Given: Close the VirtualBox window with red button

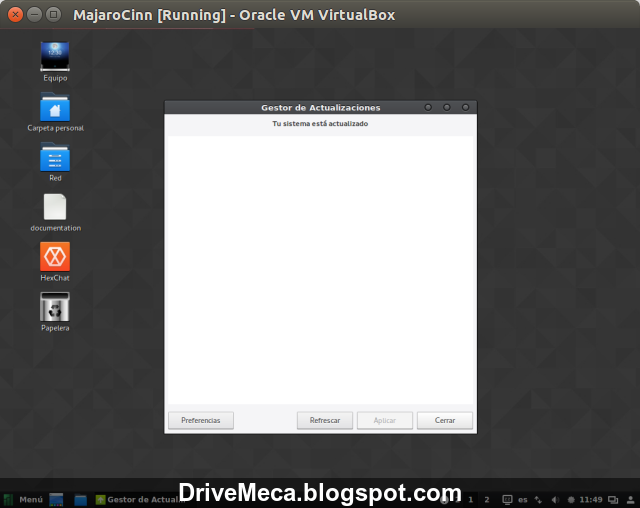Looking at the screenshot, I should pyautogui.click(x=16, y=15).
